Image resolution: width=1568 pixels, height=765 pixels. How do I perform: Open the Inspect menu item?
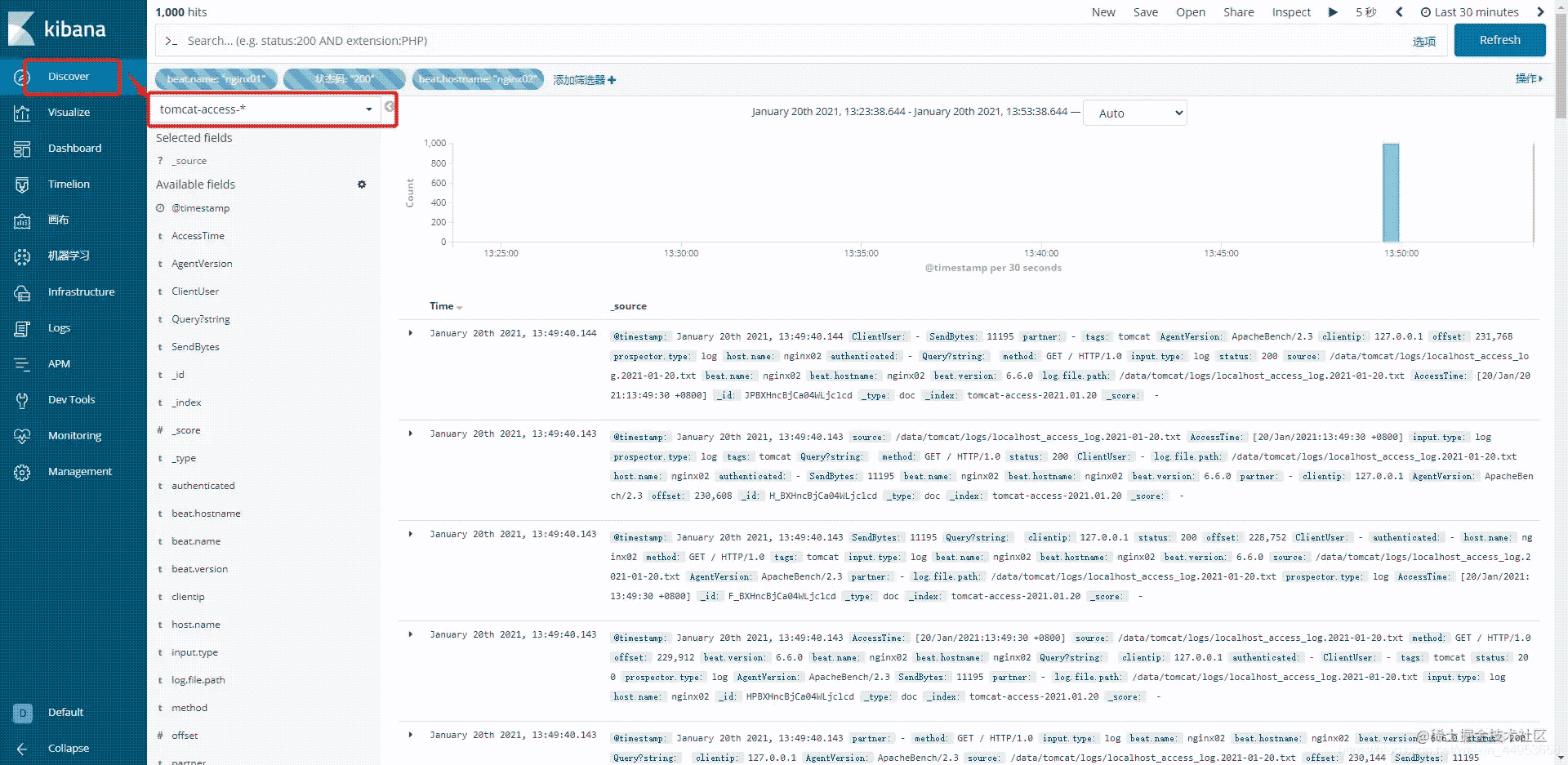1290,12
